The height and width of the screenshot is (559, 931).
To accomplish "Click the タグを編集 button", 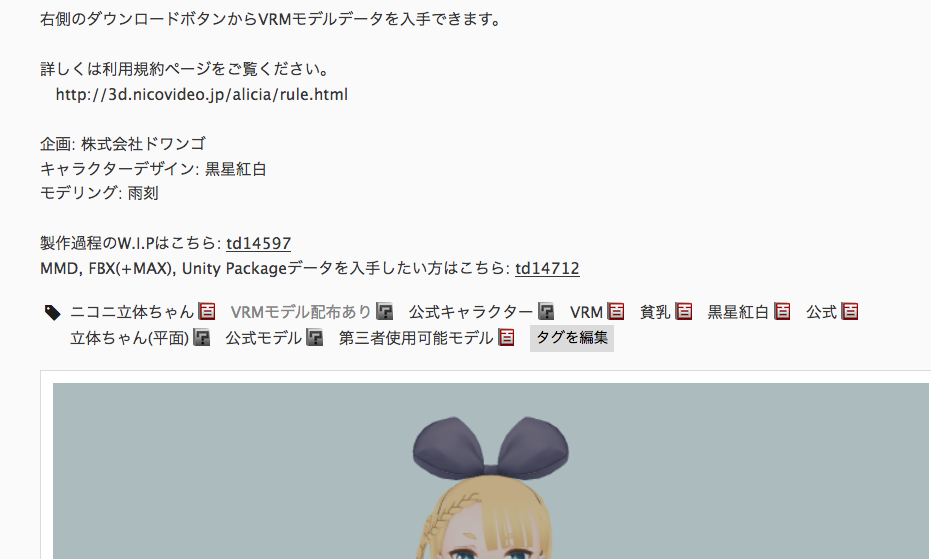I will pyautogui.click(x=572, y=338).
